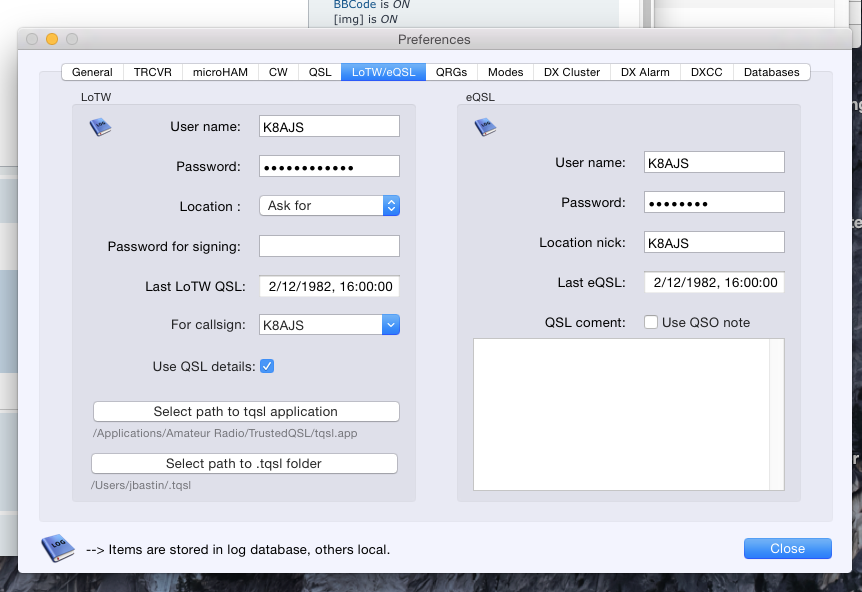Focus the LoTW User name field

pos(329,126)
